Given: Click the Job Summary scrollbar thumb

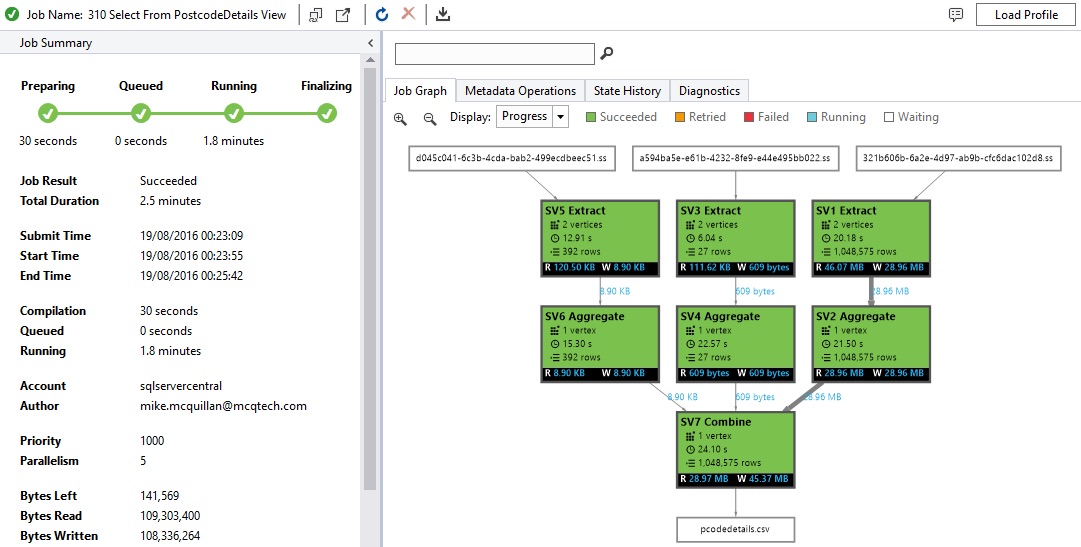Looking at the screenshot, I should tap(370, 278).
